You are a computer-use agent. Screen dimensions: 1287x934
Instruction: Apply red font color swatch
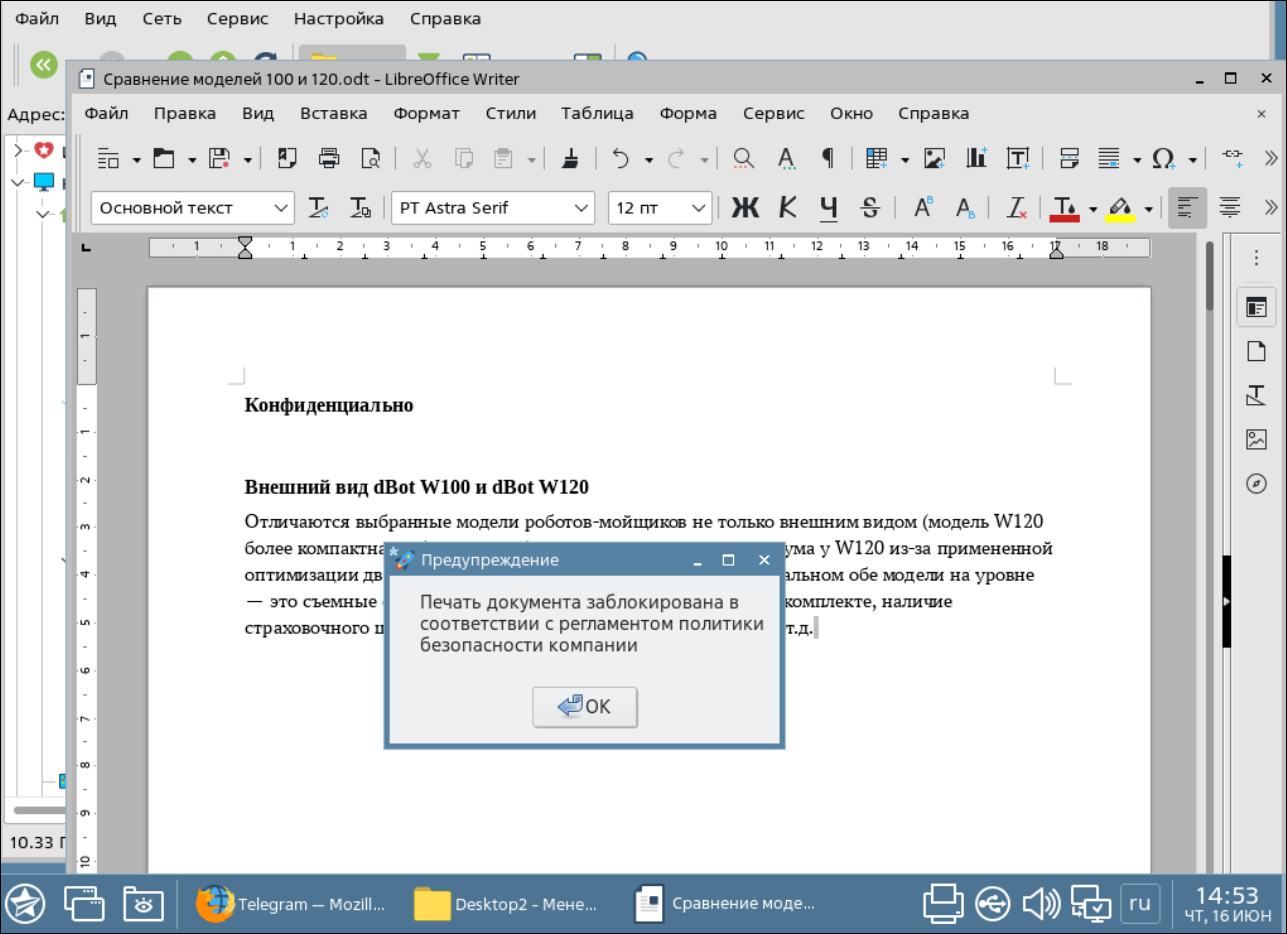(1065, 207)
